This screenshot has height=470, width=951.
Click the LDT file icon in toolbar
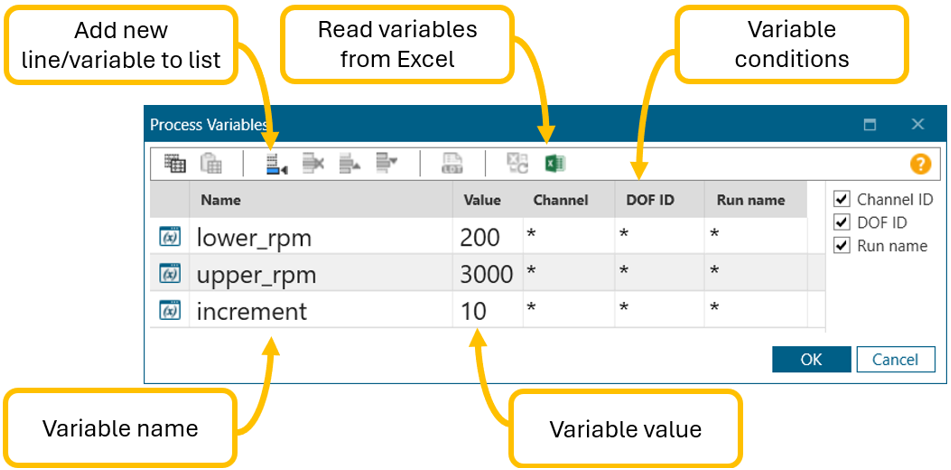pos(453,164)
